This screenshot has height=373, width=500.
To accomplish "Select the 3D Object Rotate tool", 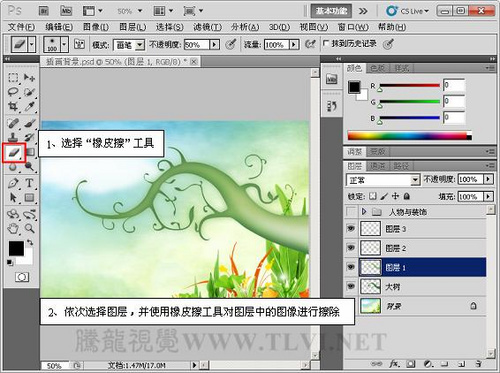I will [x=13, y=214].
